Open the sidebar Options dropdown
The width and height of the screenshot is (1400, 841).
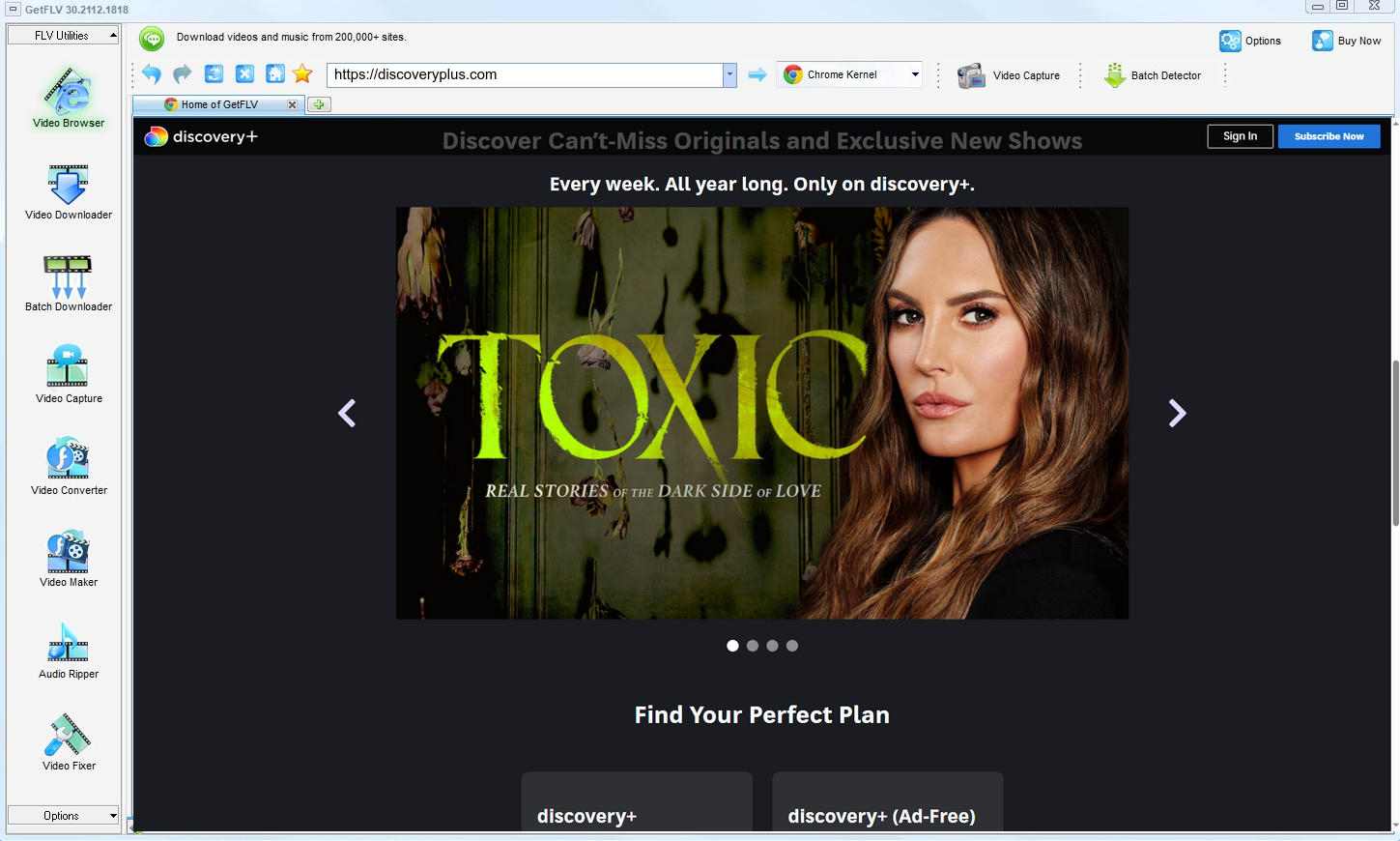(x=63, y=816)
